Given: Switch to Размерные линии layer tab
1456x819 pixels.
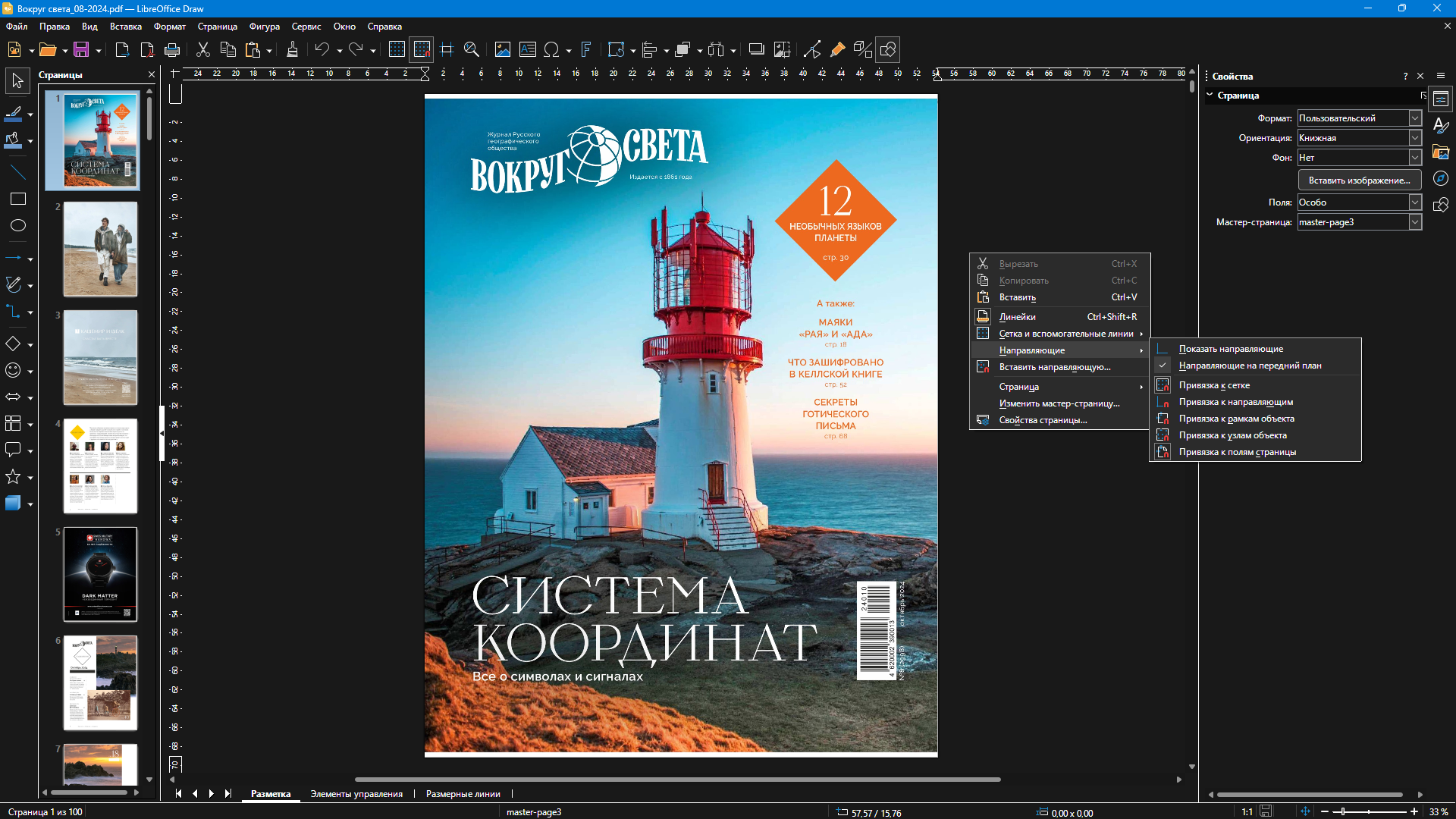Looking at the screenshot, I should coord(463,794).
